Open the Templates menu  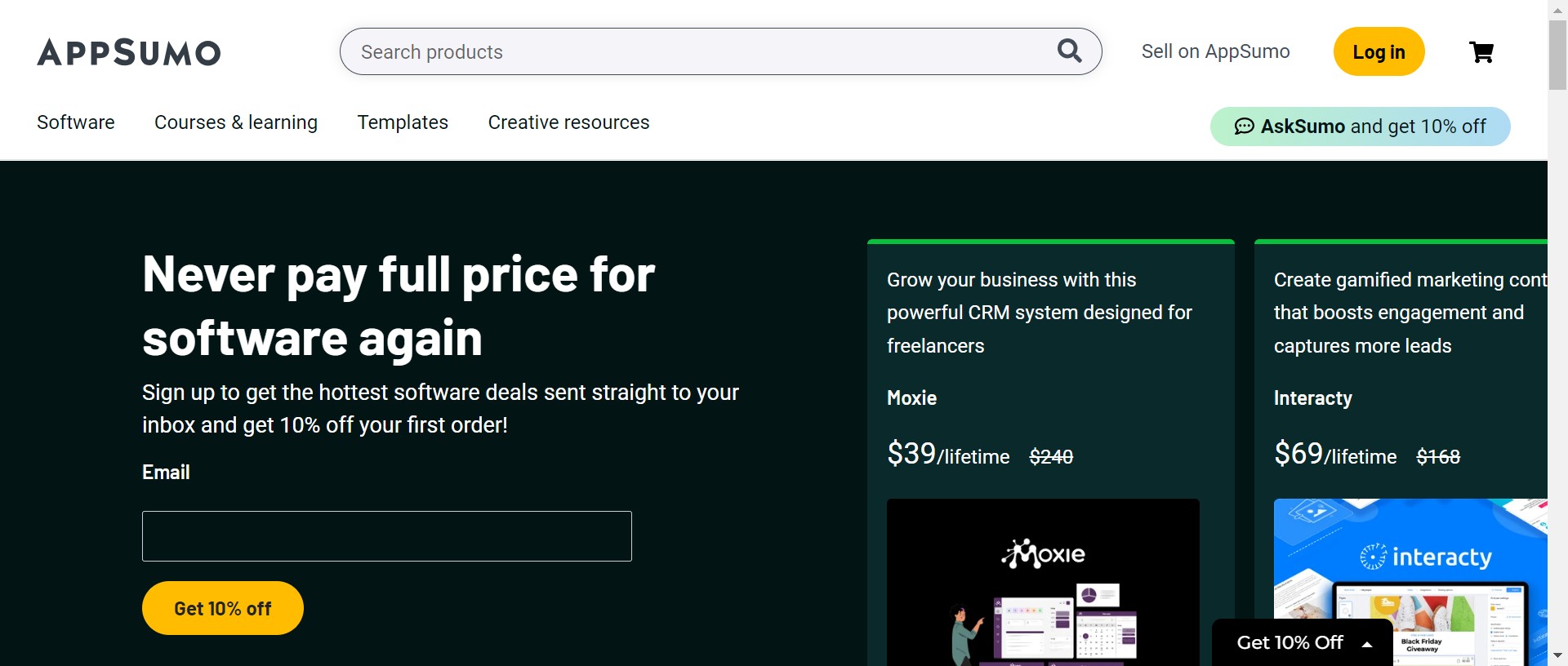(403, 122)
